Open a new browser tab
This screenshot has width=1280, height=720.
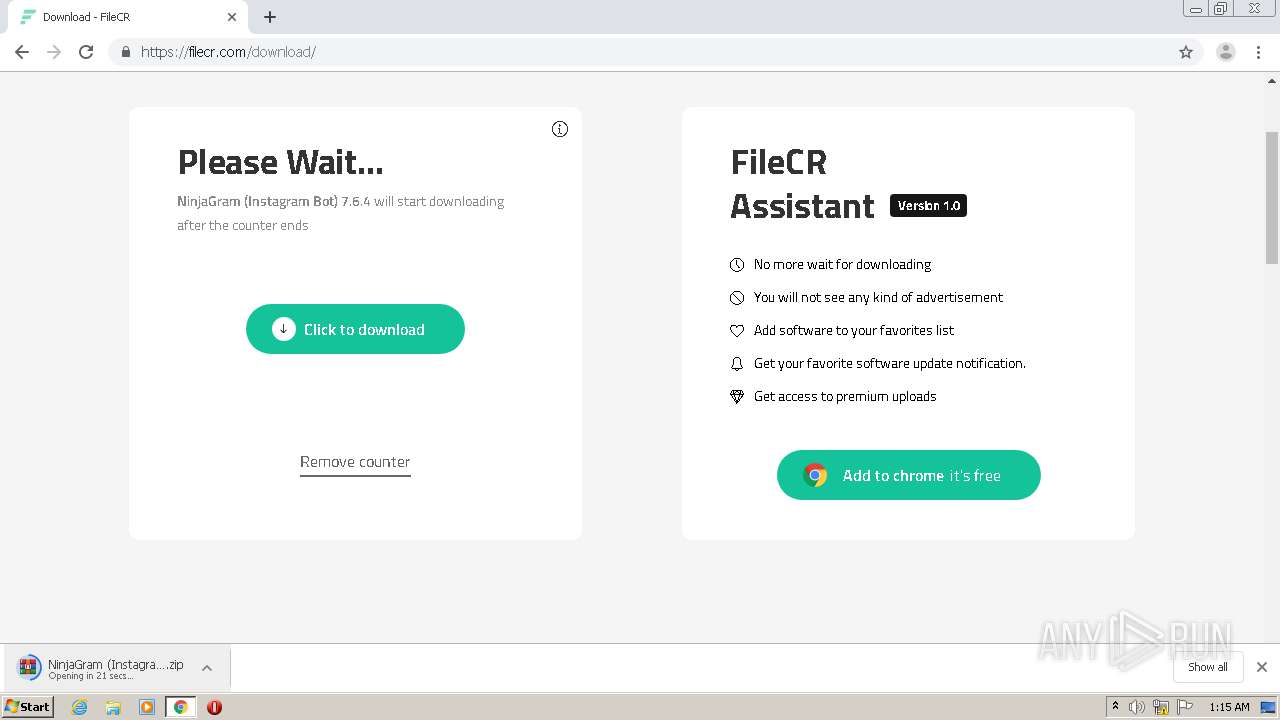(x=270, y=17)
